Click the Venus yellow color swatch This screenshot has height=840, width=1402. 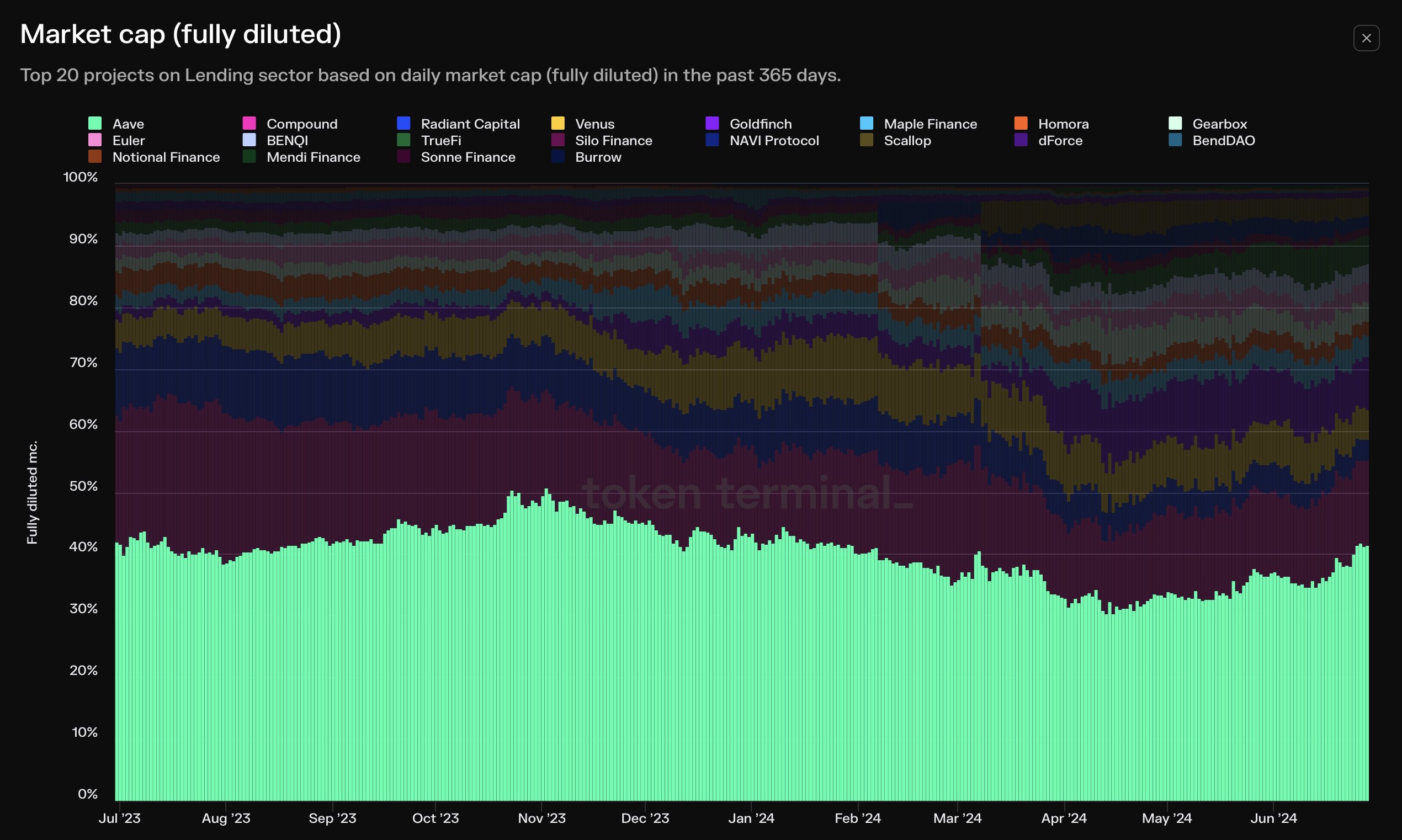pos(557,123)
